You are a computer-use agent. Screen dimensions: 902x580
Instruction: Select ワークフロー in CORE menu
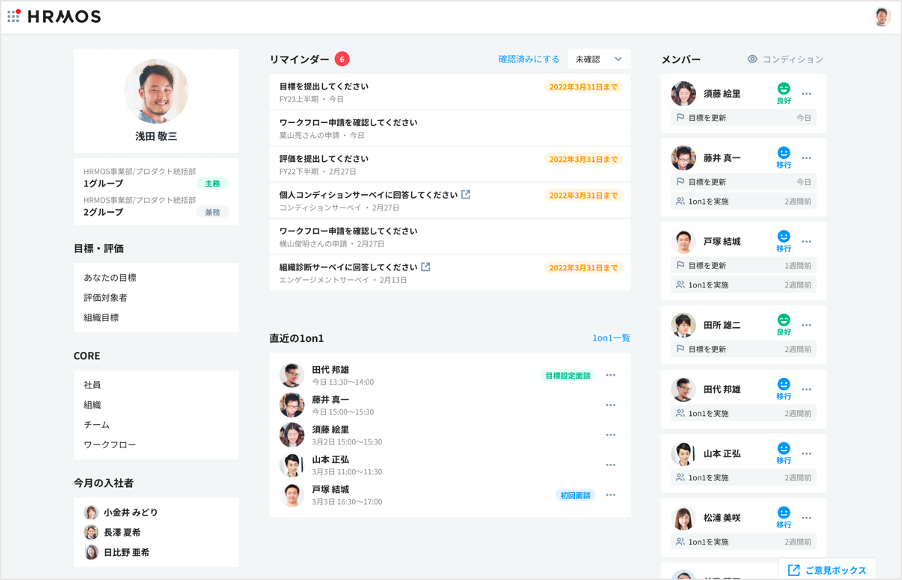110,444
